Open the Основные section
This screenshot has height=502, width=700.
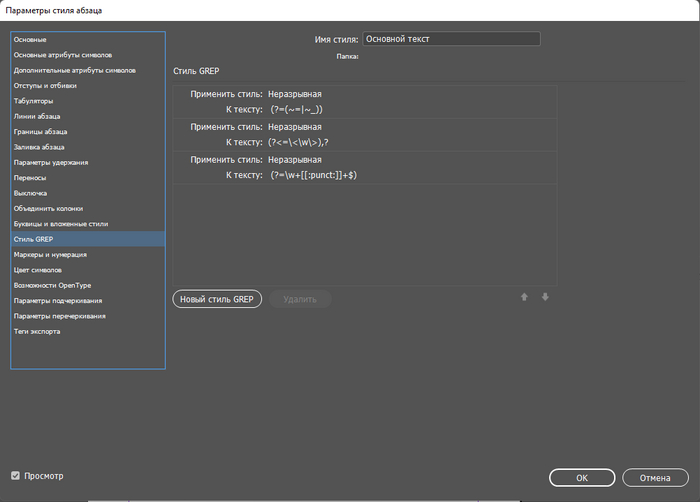(x=31, y=39)
